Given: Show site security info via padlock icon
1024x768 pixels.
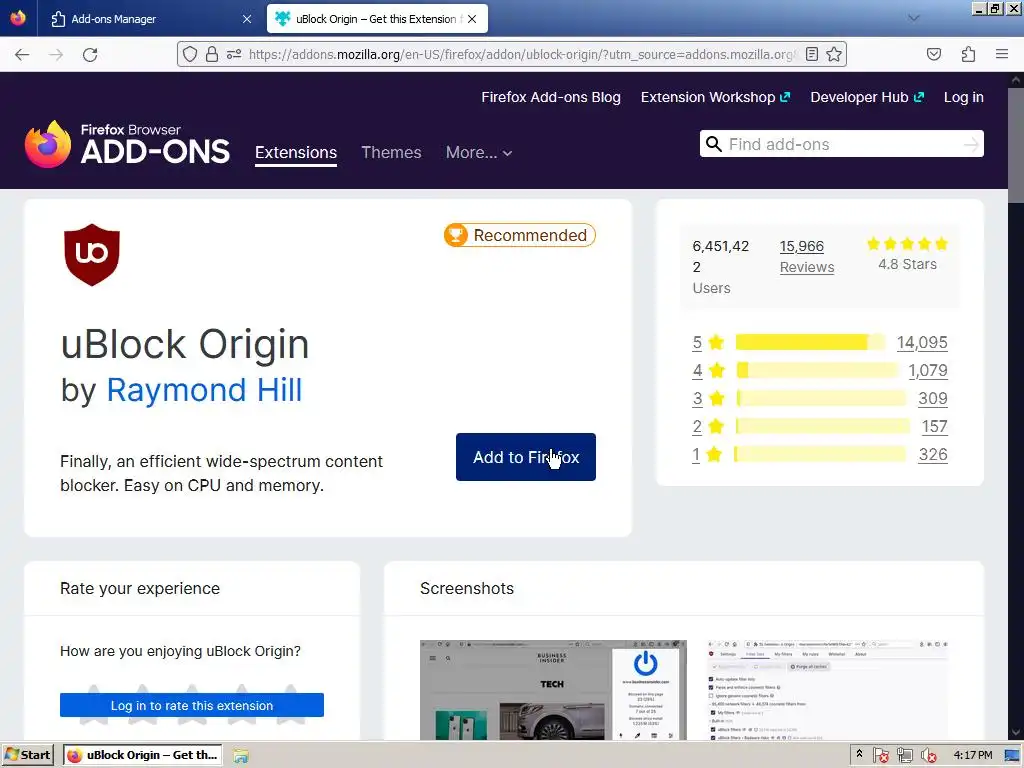Looking at the screenshot, I should [x=212, y=54].
